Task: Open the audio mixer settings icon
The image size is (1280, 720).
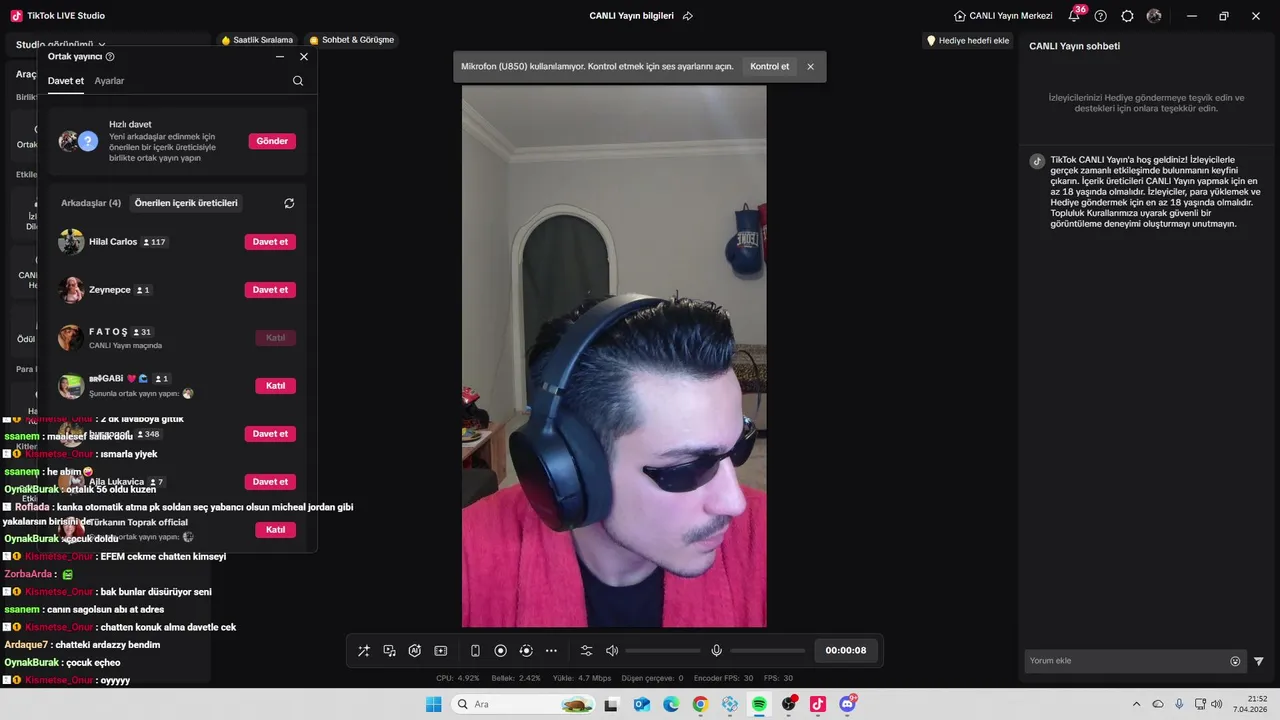Action: pos(587,651)
